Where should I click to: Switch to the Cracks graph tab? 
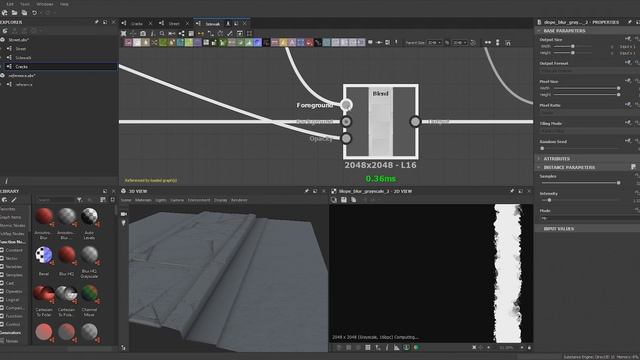pos(137,24)
